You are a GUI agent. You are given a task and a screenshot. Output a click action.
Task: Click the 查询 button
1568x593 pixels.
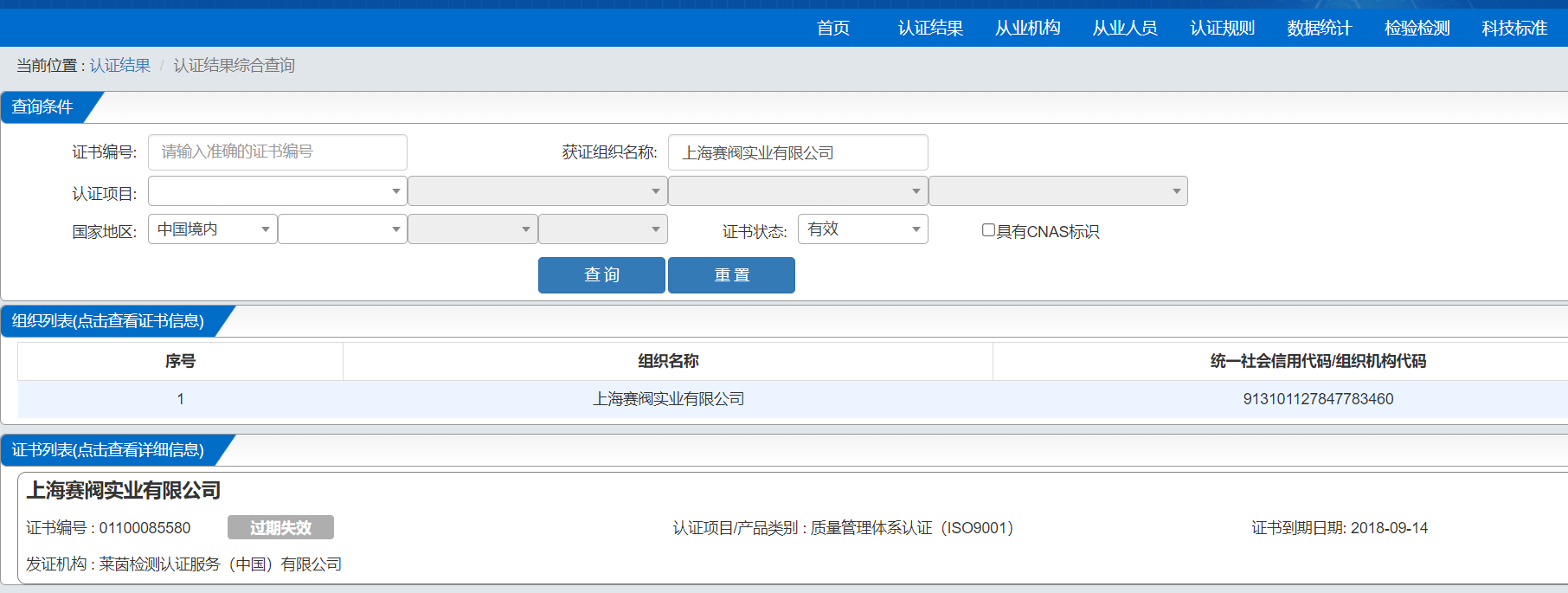pyautogui.click(x=601, y=275)
